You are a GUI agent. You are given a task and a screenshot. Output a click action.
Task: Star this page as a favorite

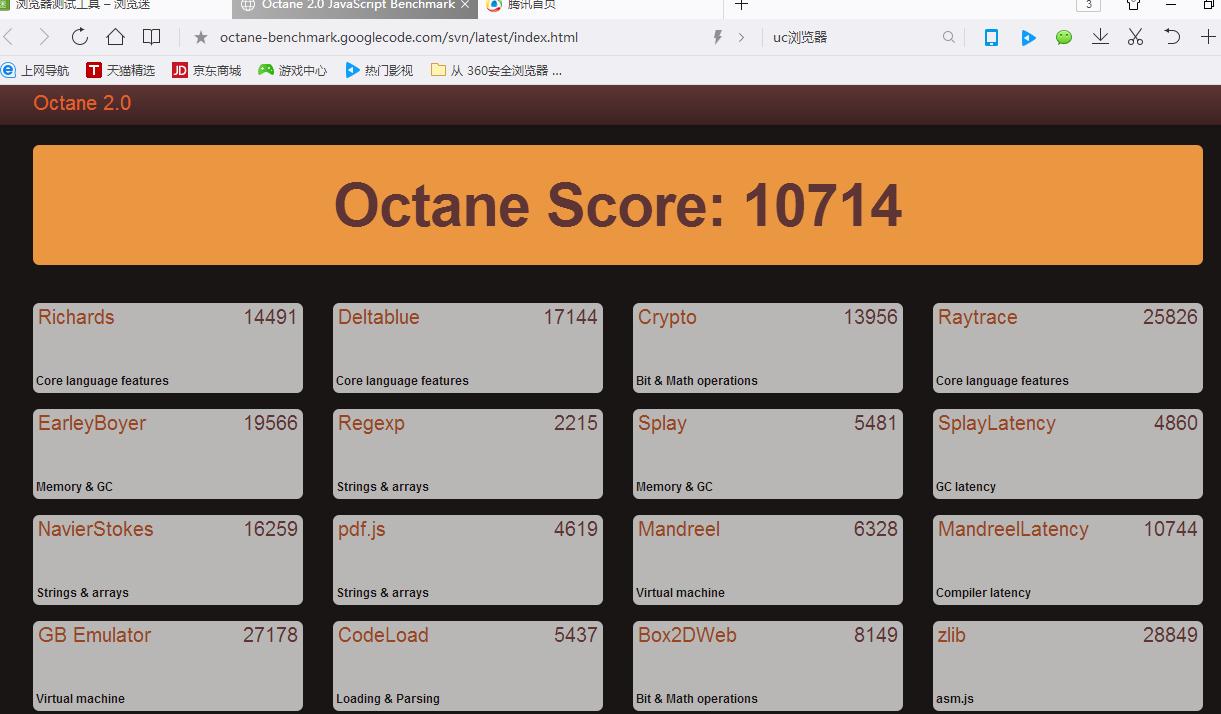[201, 37]
